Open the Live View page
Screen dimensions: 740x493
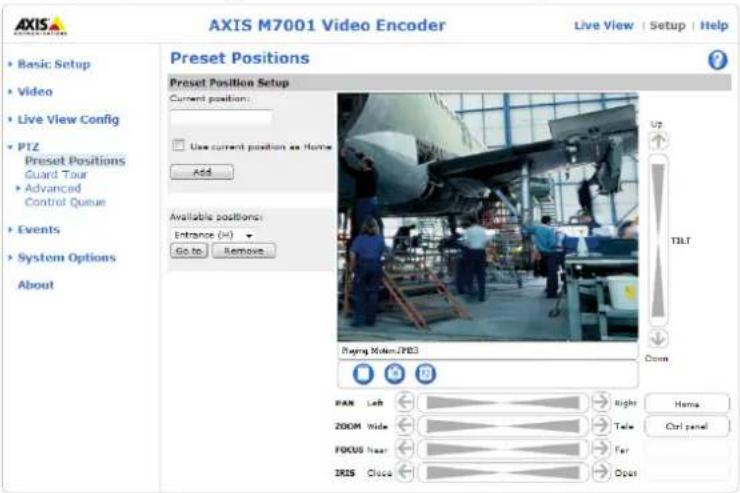(604, 25)
